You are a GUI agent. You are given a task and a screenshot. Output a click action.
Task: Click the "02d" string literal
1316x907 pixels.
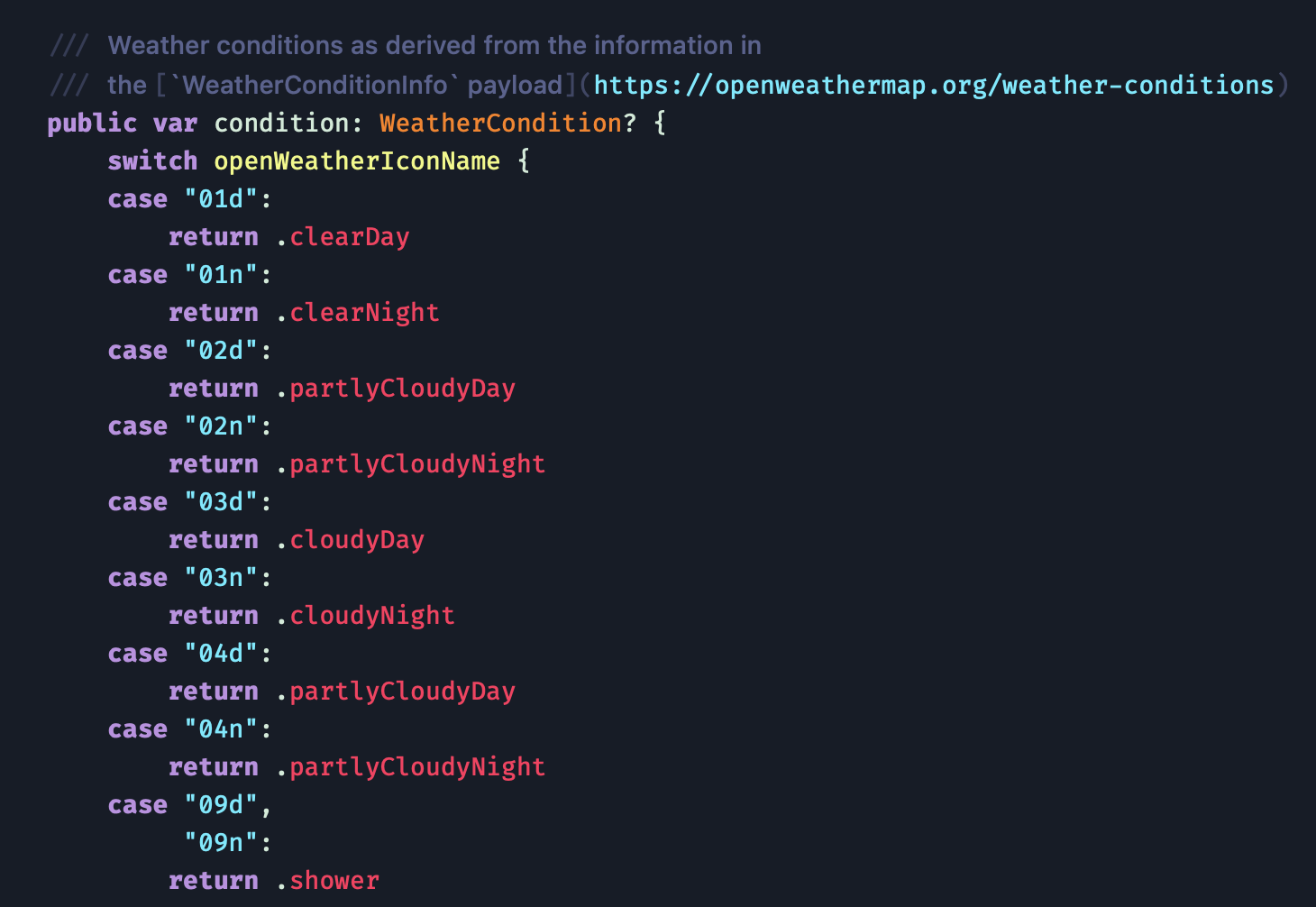pyautogui.click(x=222, y=350)
